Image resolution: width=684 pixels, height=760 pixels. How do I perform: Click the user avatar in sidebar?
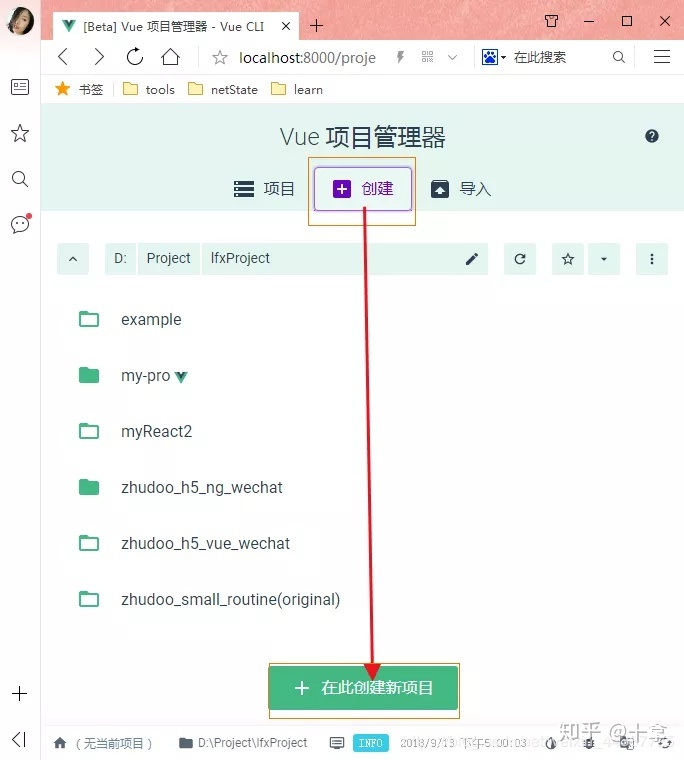[20, 20]
